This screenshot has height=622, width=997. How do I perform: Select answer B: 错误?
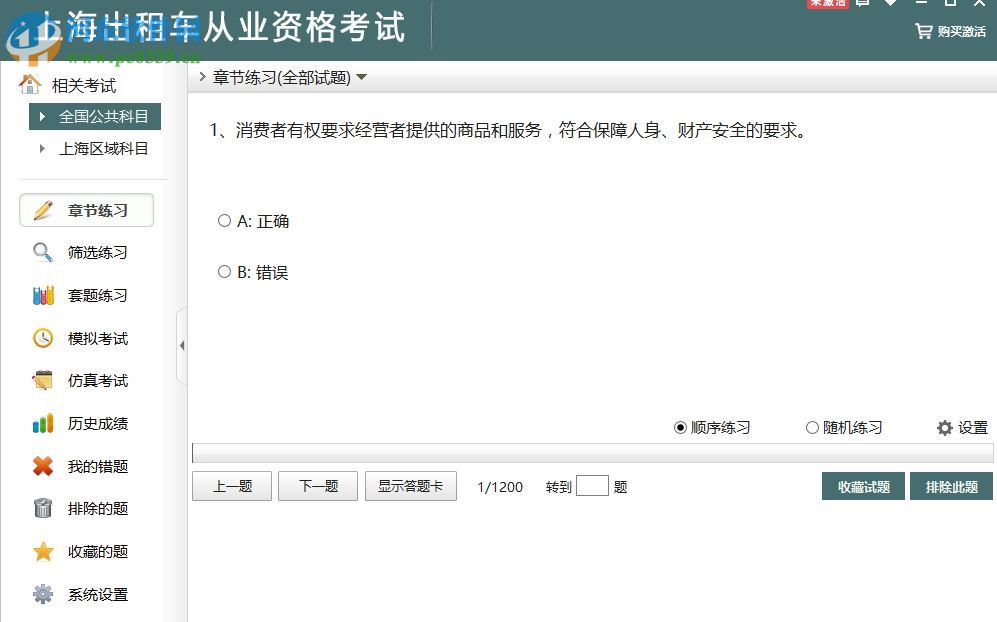coord(224,271)
